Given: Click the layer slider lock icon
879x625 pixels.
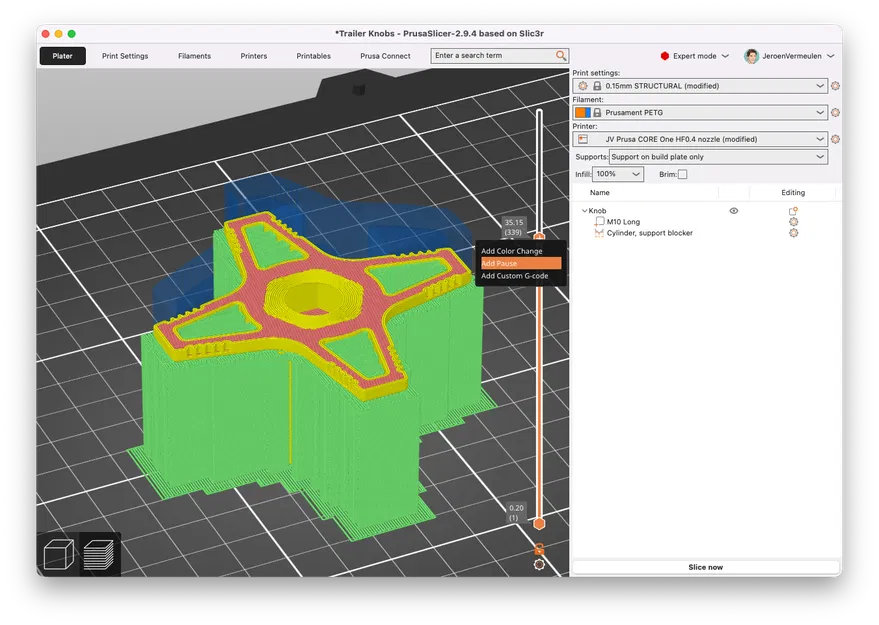Looking at the screenshot, I should (539, 549).
